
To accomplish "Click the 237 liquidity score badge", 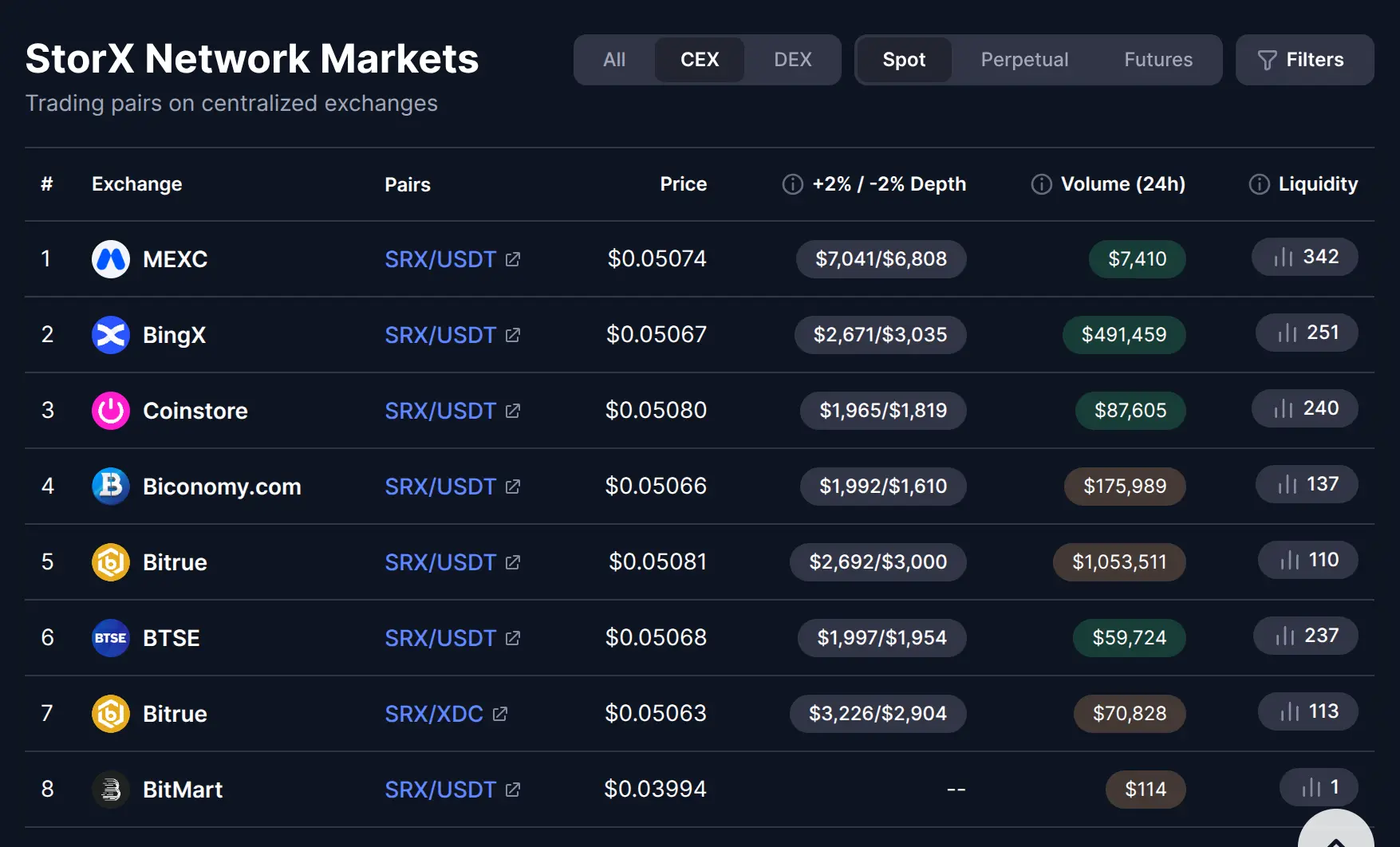I will pyautogui.click(x=1306, y=636).
